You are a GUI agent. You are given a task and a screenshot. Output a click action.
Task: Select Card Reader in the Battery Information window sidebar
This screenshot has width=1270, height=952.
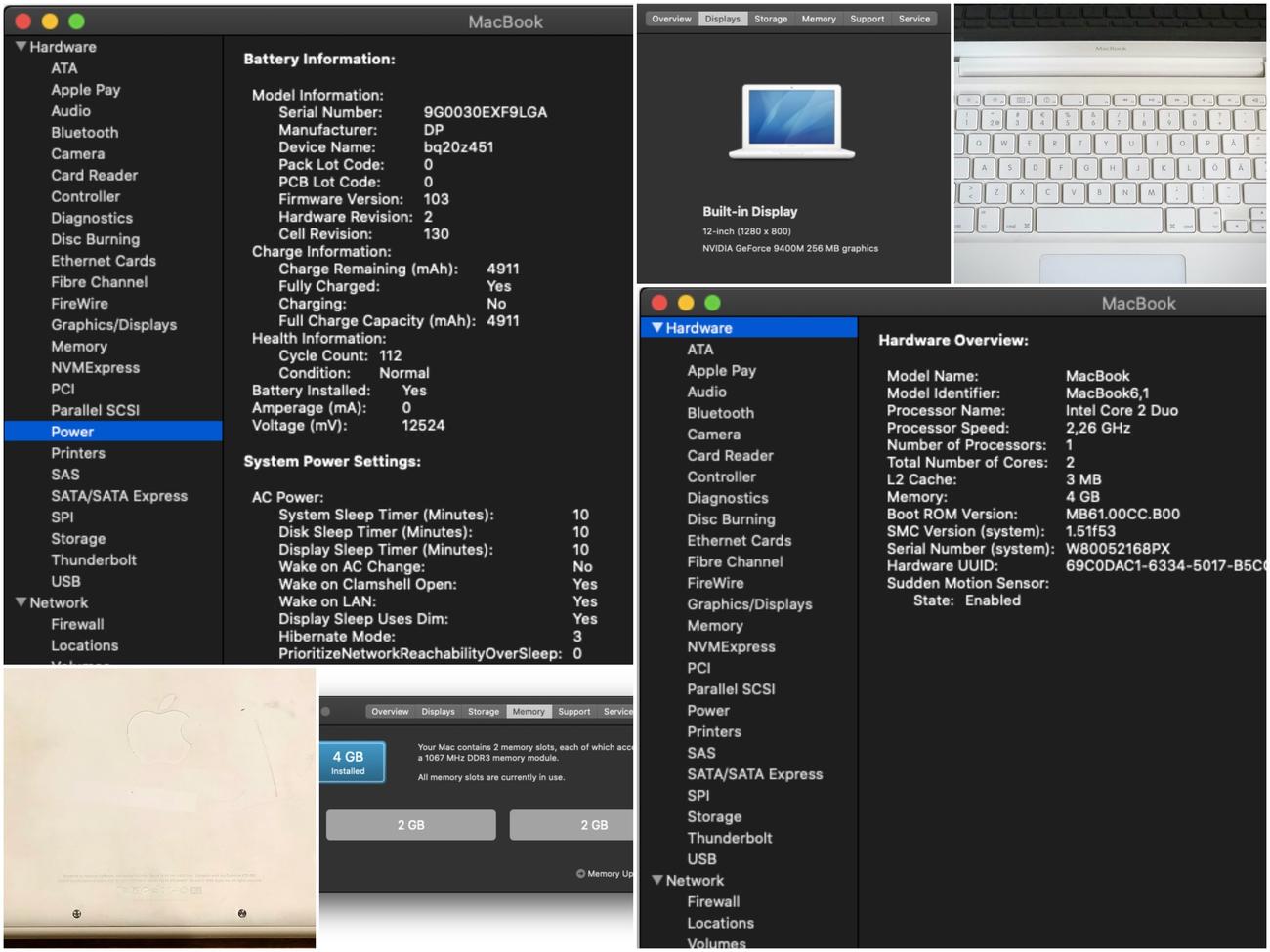[x=95, y=176]
